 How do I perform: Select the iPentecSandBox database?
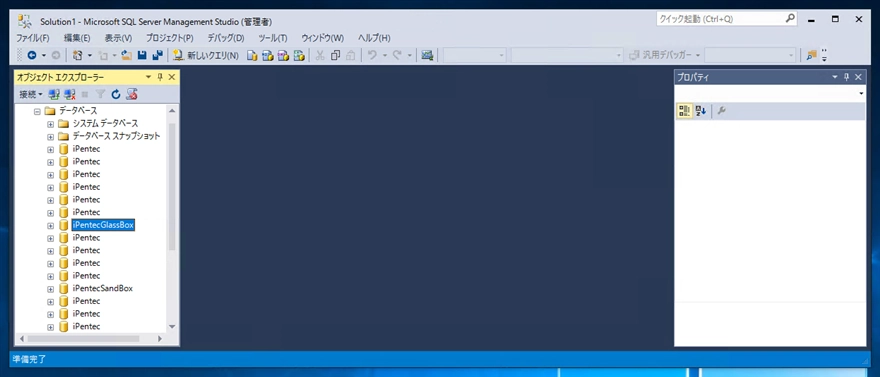103,288
